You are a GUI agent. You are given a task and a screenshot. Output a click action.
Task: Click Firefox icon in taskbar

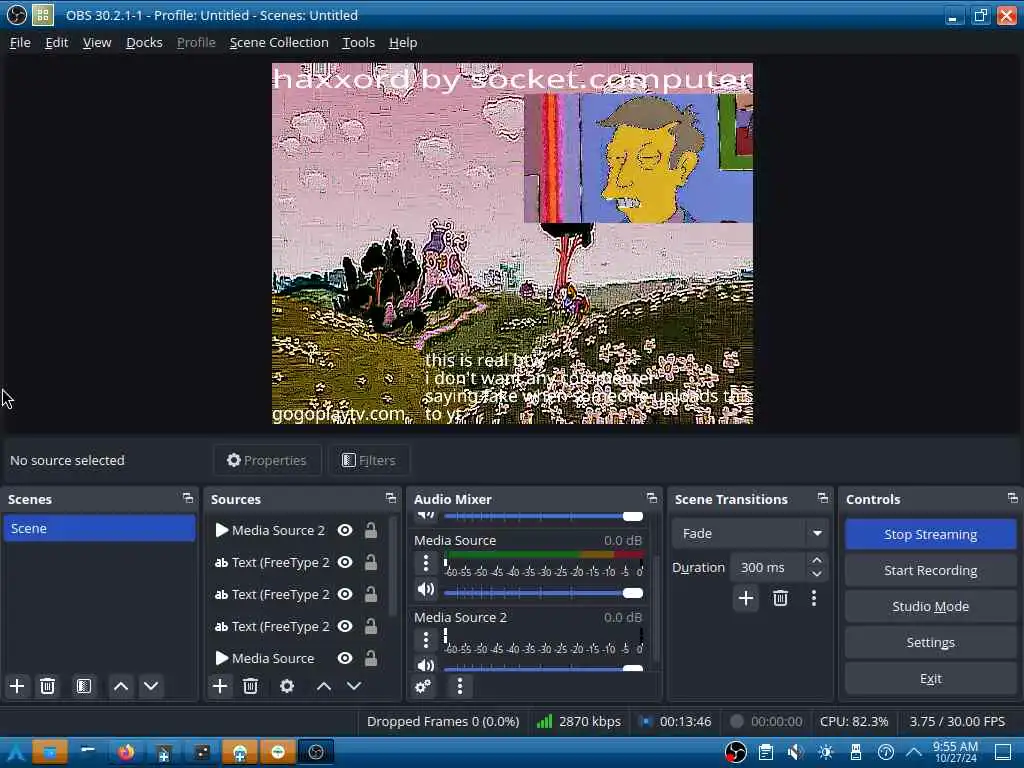point(126,752)
